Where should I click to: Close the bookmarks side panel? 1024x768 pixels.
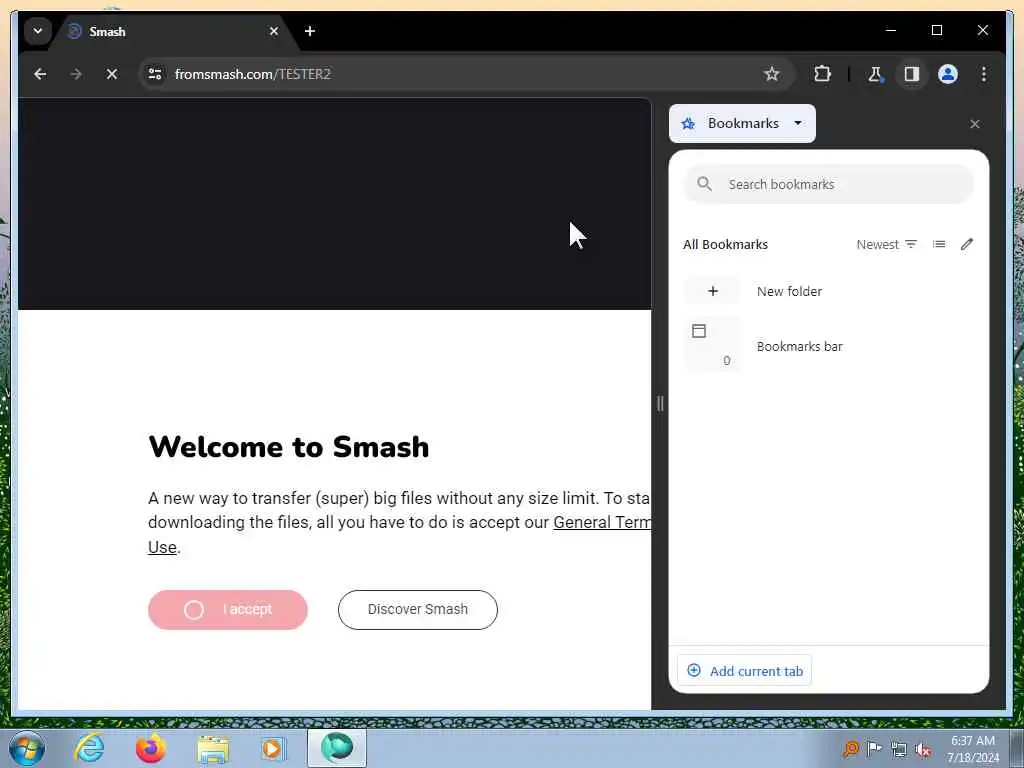(974, 124)
